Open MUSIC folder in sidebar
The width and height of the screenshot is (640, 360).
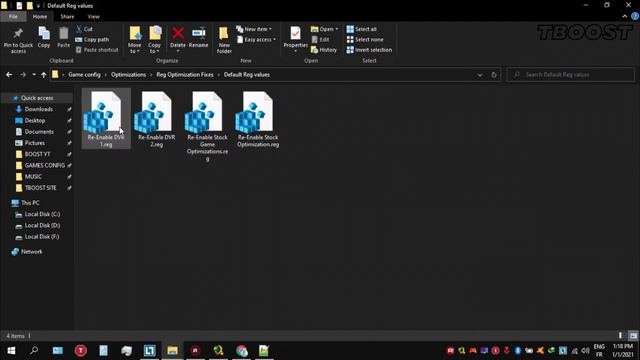[x=33, y=177]
